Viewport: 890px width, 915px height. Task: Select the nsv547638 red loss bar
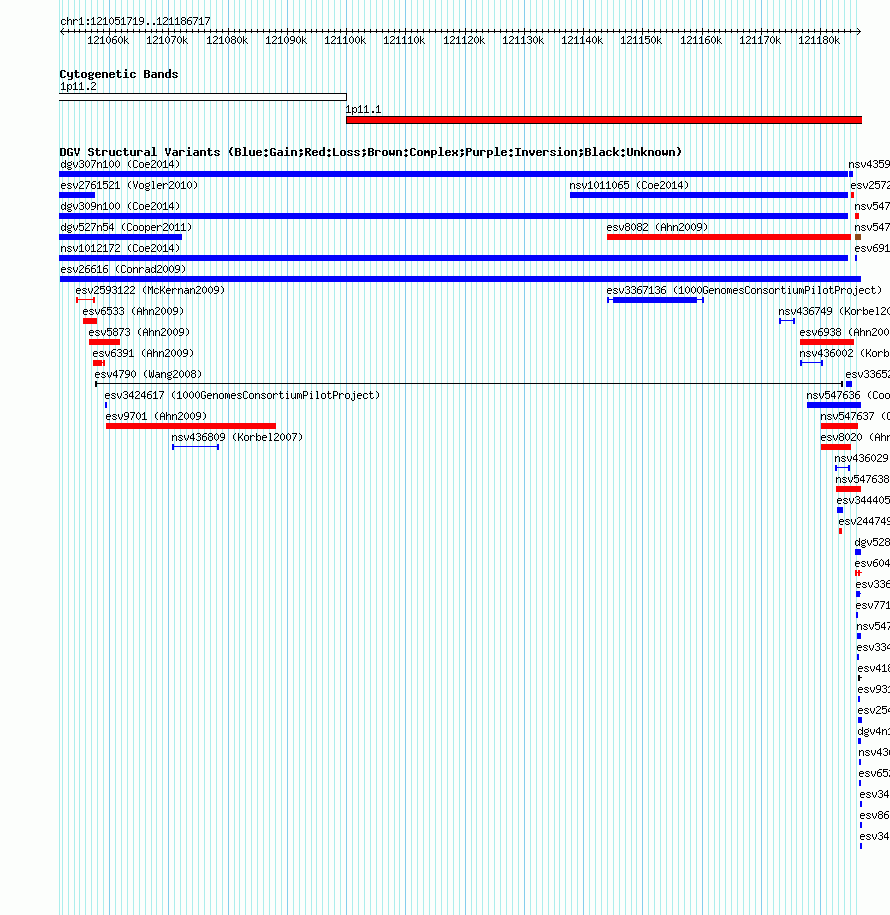point(849,489)
